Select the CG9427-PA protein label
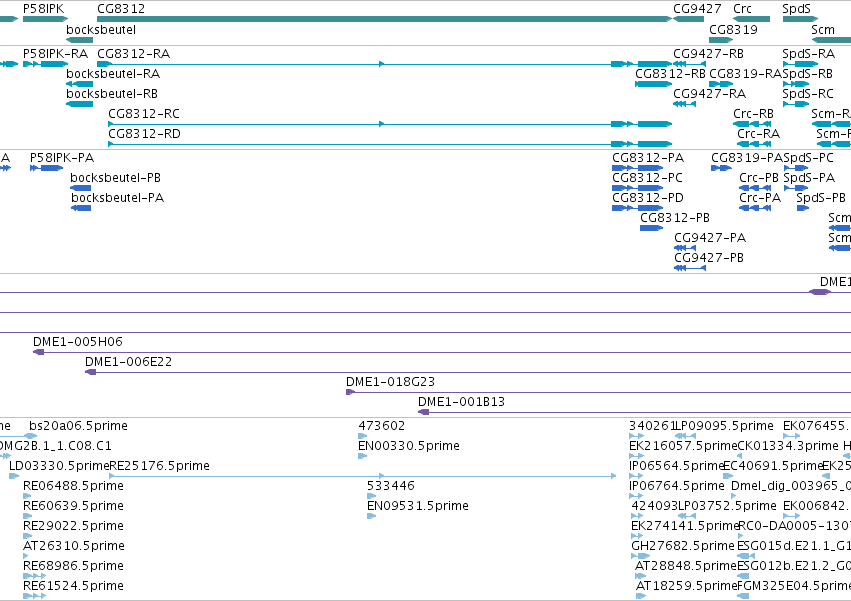The width and height of the screenshot is (851, 601). click(710, 238)
